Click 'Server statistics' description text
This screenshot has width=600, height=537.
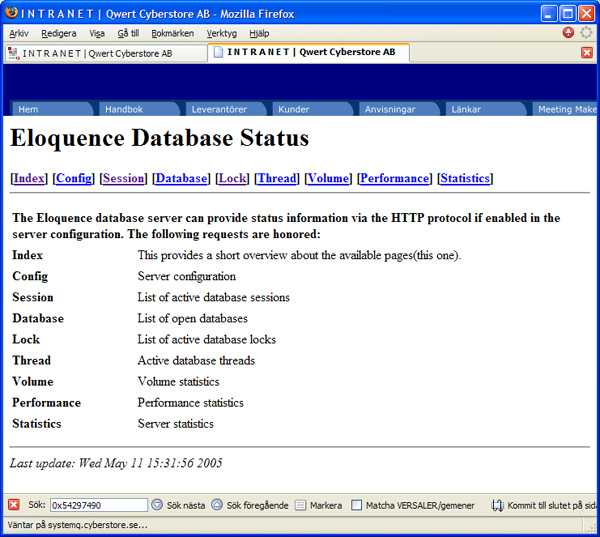(176, 424)
